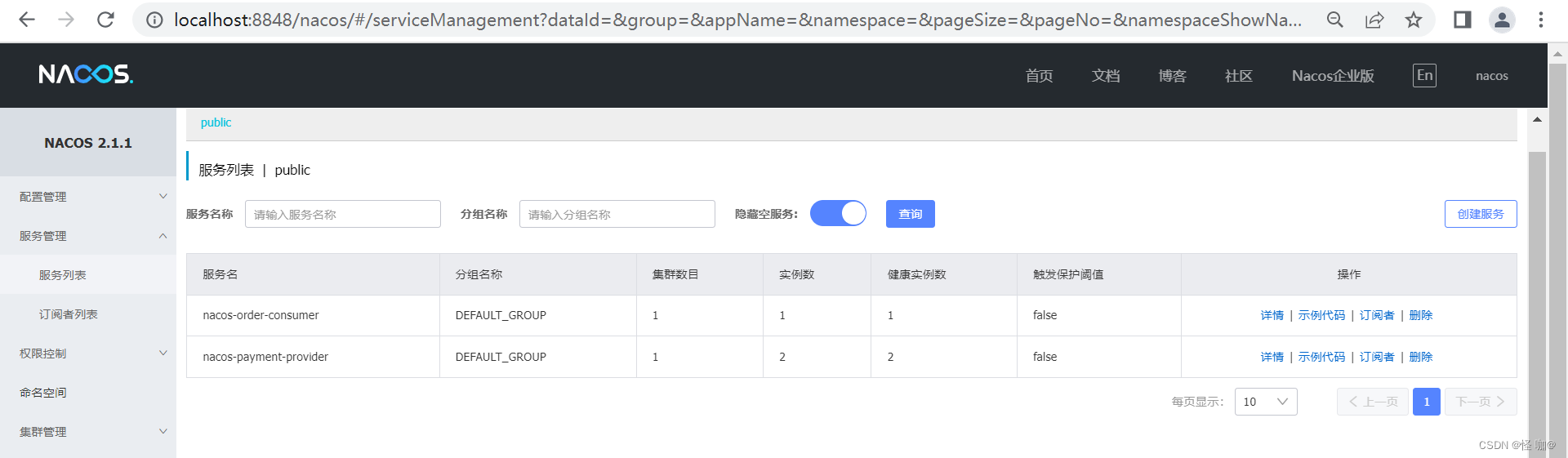Image resolution: width=1568 pixels, height=458 pixels.
Task: Open the browser side panel icon
Action: pyautogui.click(x=1463, y=20)
